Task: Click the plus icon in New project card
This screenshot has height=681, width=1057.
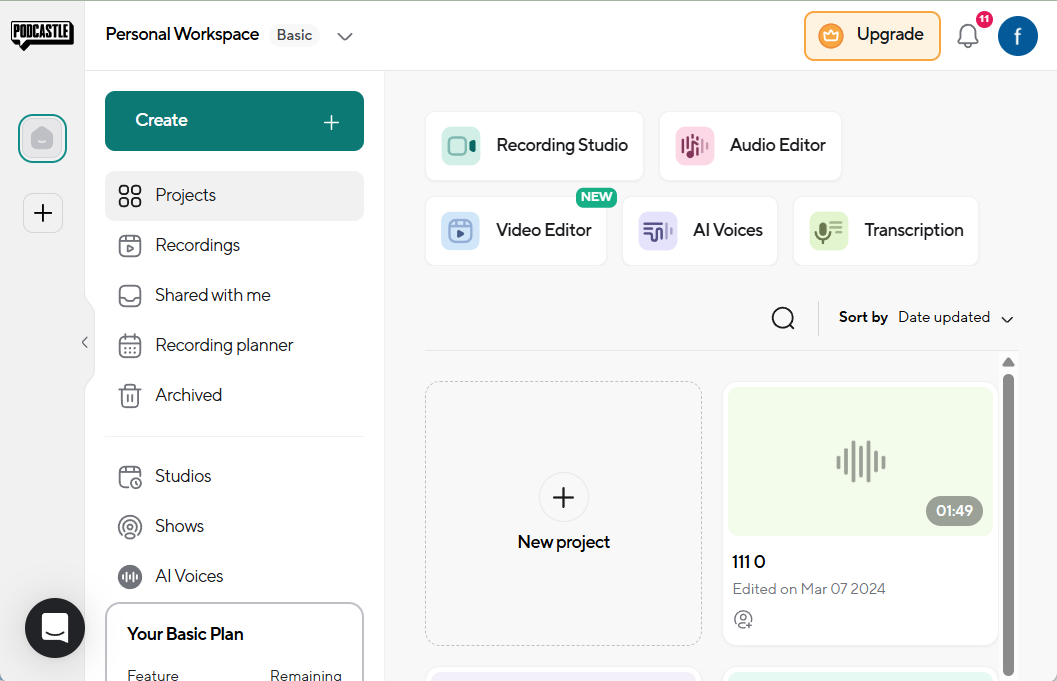Action: (564, 498)
